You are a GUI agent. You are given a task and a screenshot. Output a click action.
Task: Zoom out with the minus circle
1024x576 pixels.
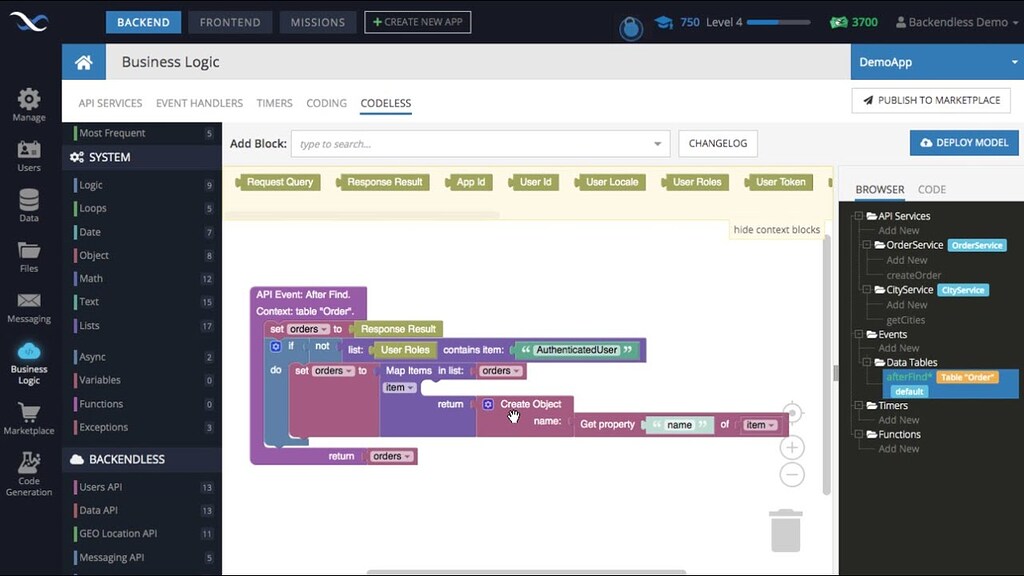(792, 475)
